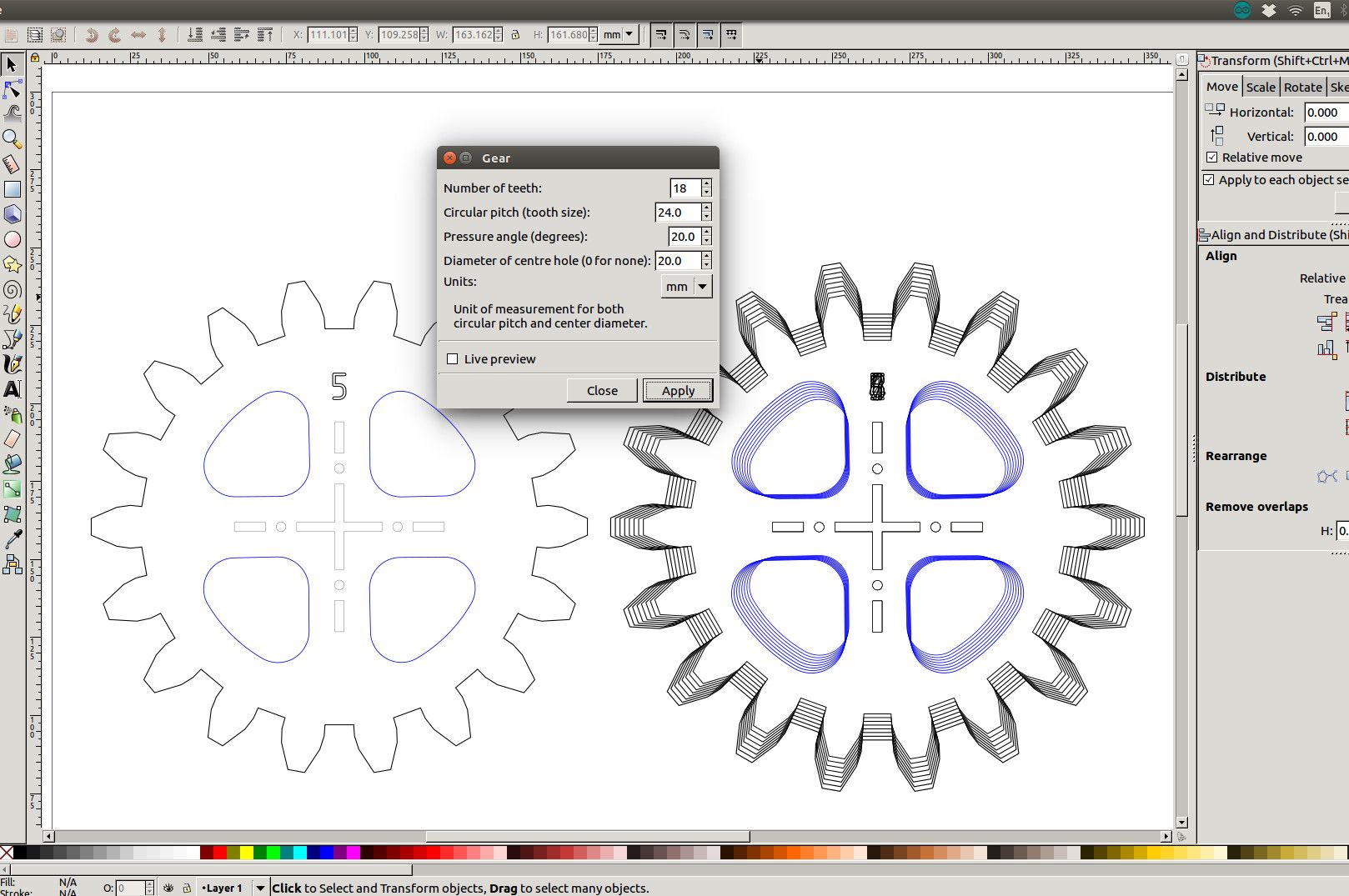1349x896 pixels.
Task: Open Gear dialog Units dropdown
Action: pos(687,287)
